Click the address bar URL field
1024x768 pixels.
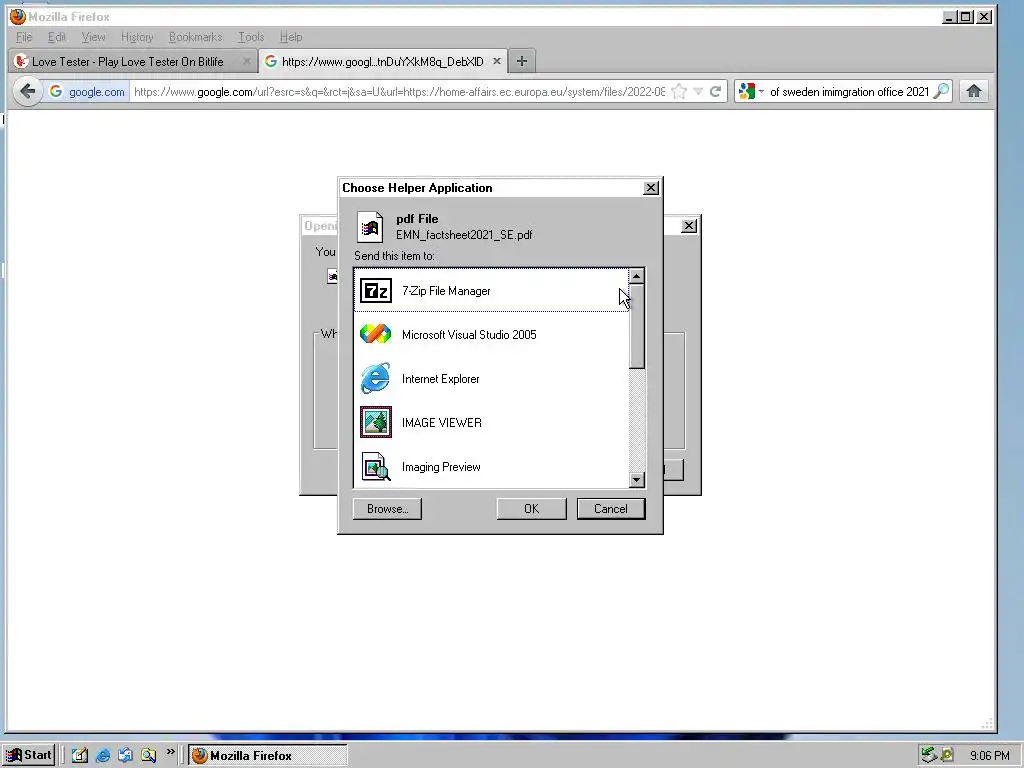click(399, 91)
